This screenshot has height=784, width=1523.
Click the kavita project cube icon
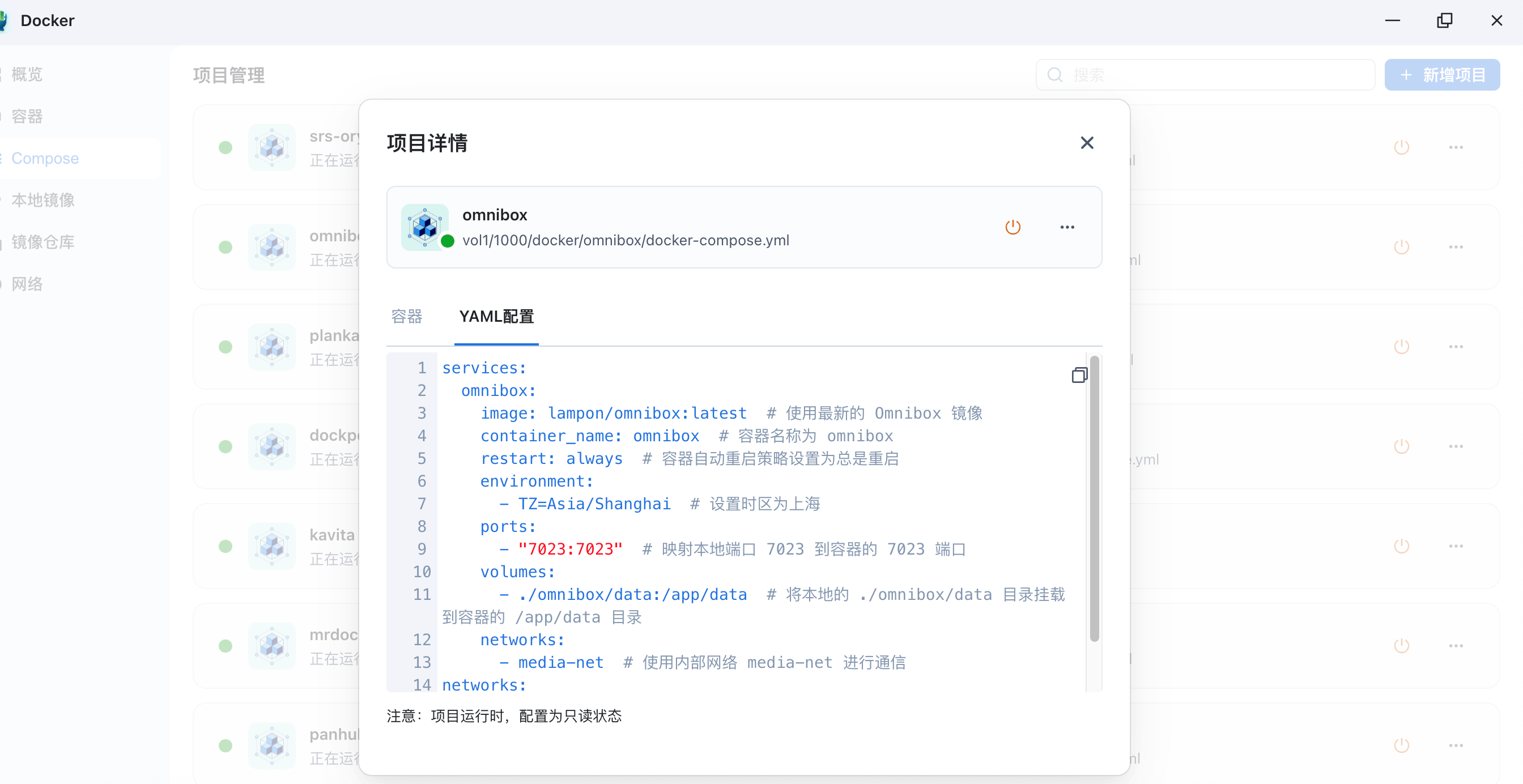coord(271,546)
